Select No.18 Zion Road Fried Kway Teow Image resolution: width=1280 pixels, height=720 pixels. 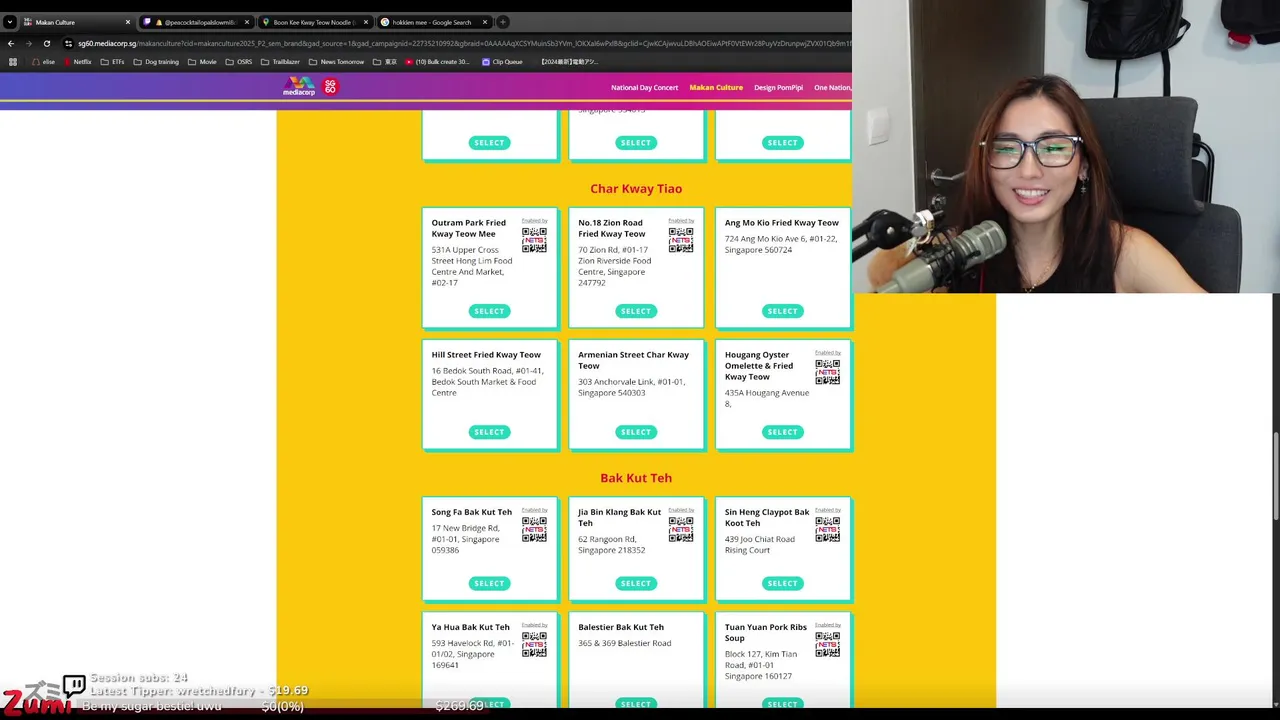pyautogui.click(x=636, y=311)
